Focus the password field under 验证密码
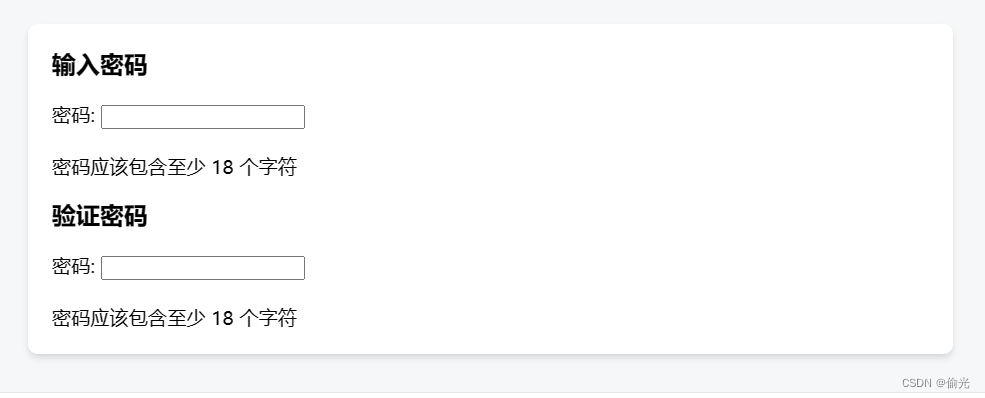This screenshot has height=398, width=985. coord(203,268)
